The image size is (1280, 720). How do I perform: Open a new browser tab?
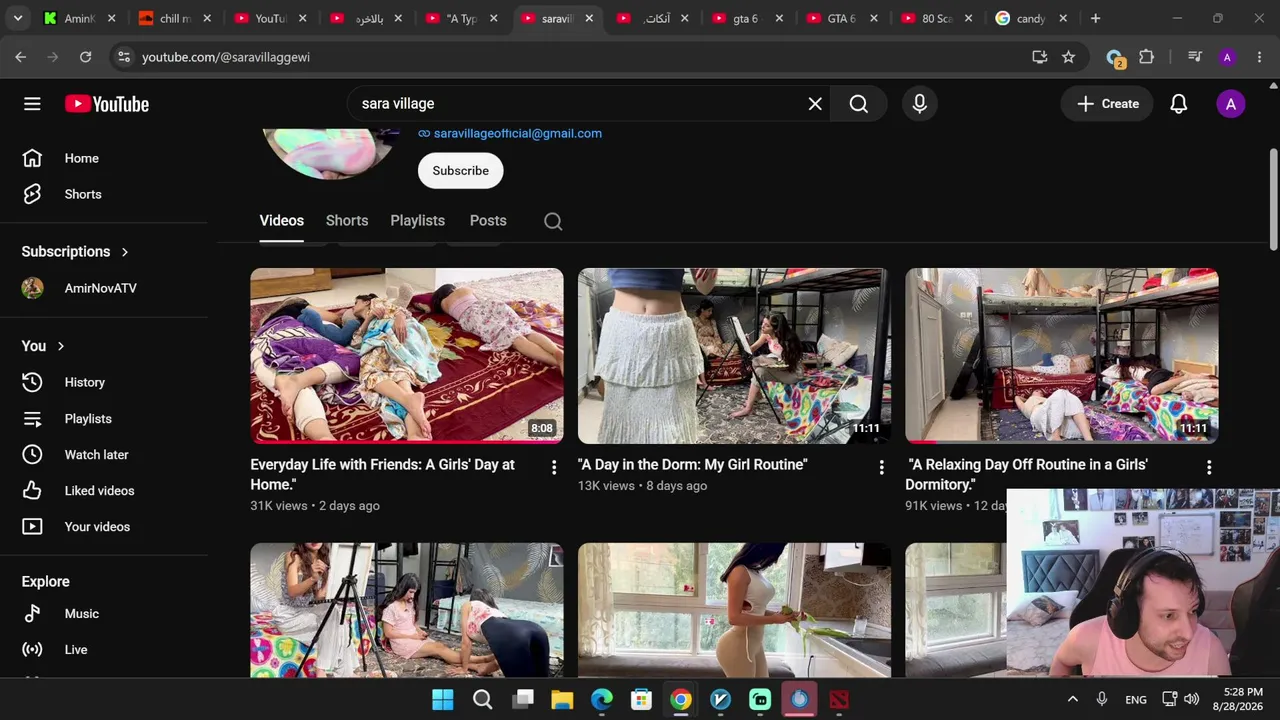pyautogui.click(x=1096, y=18)
